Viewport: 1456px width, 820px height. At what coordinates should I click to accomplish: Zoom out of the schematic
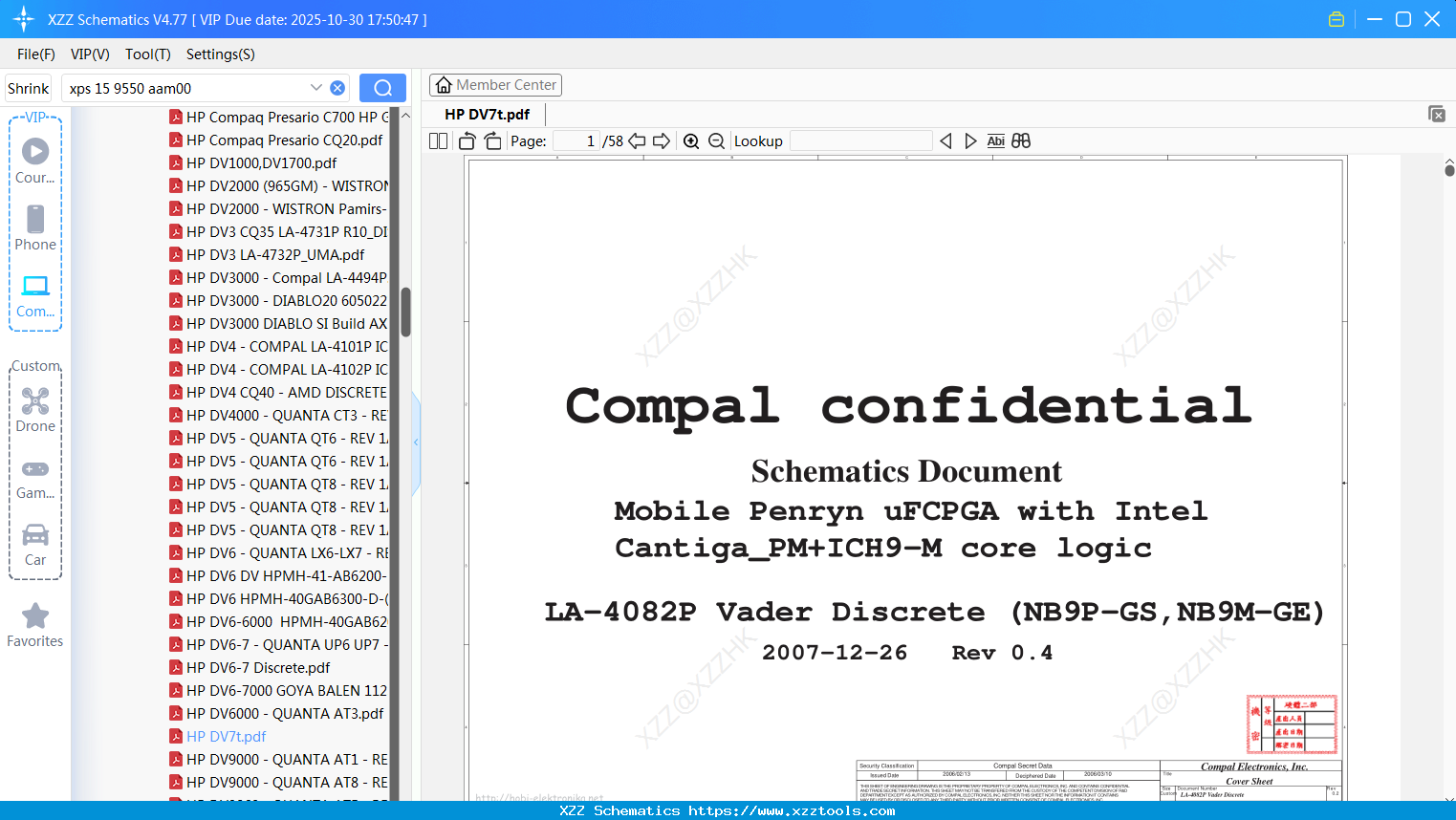pyautogui.click(x=716, y=141)
